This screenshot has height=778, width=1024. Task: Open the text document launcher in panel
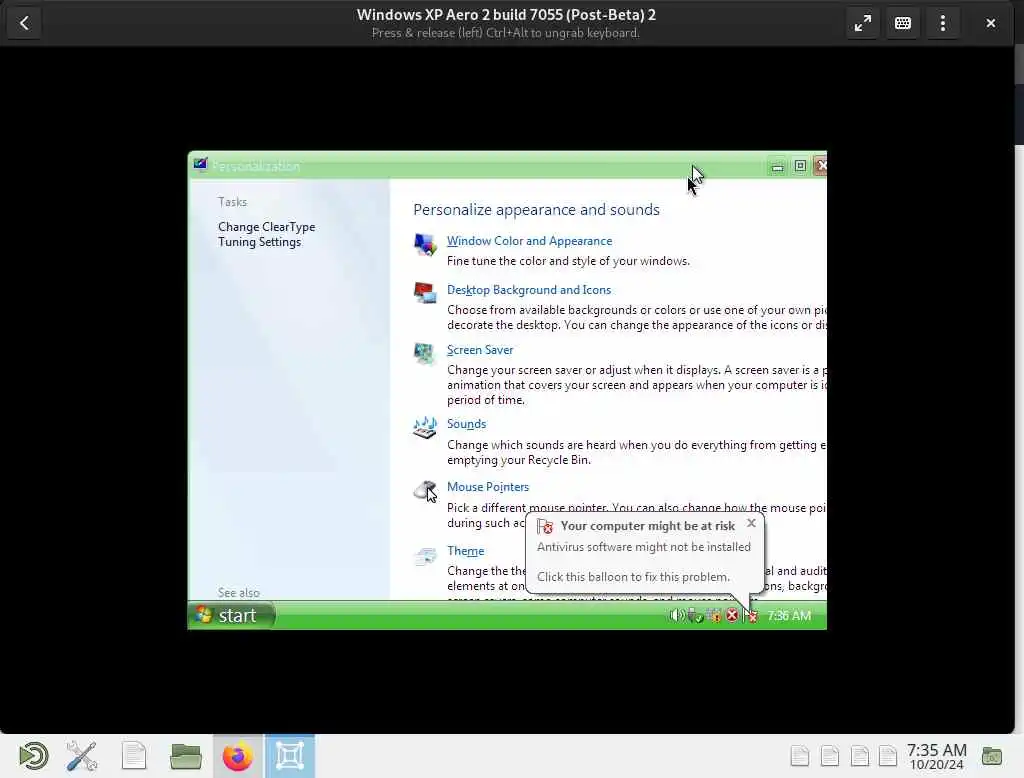coord(134,756)
